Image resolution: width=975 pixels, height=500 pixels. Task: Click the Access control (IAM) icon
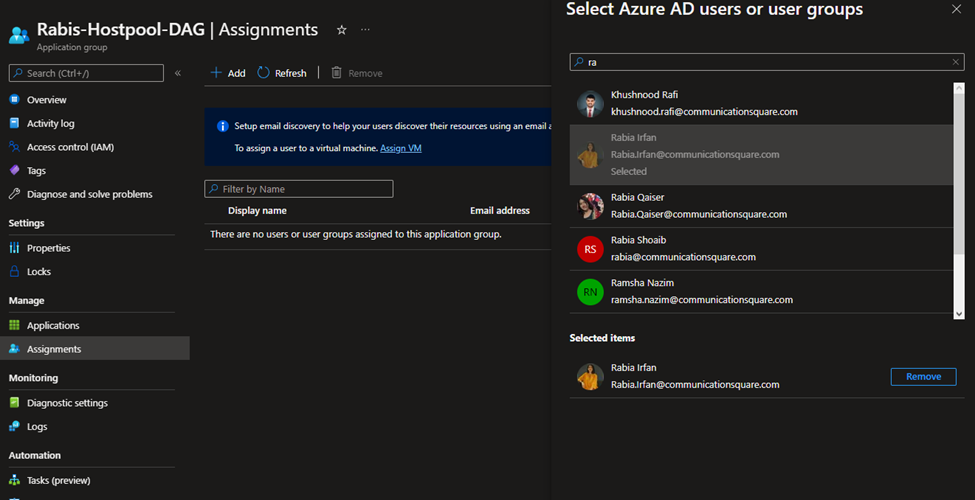pyautogui.click(x=14, y=147)
